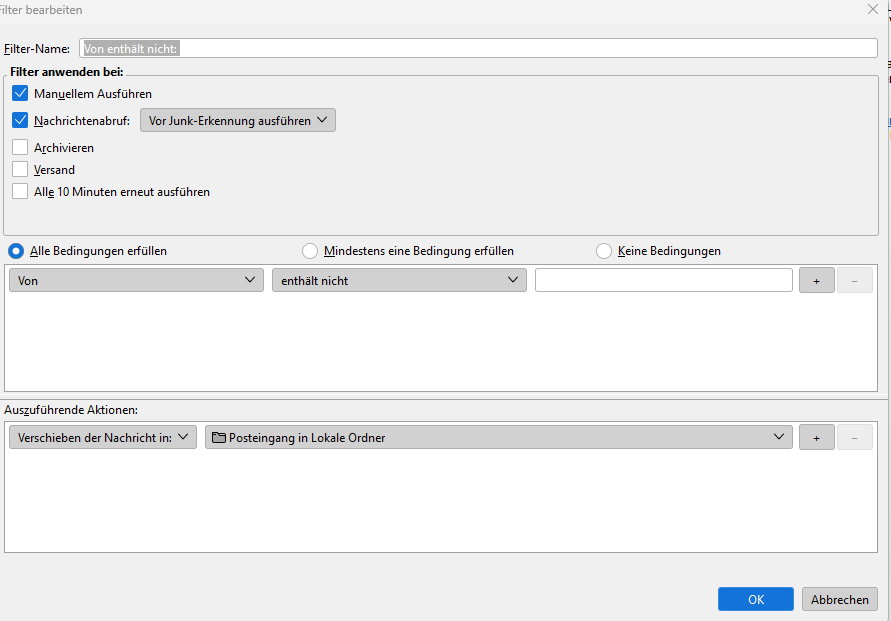Expand the enthält nicht operator dropdown
Screen dimensions: 891x621
(399, 280)
